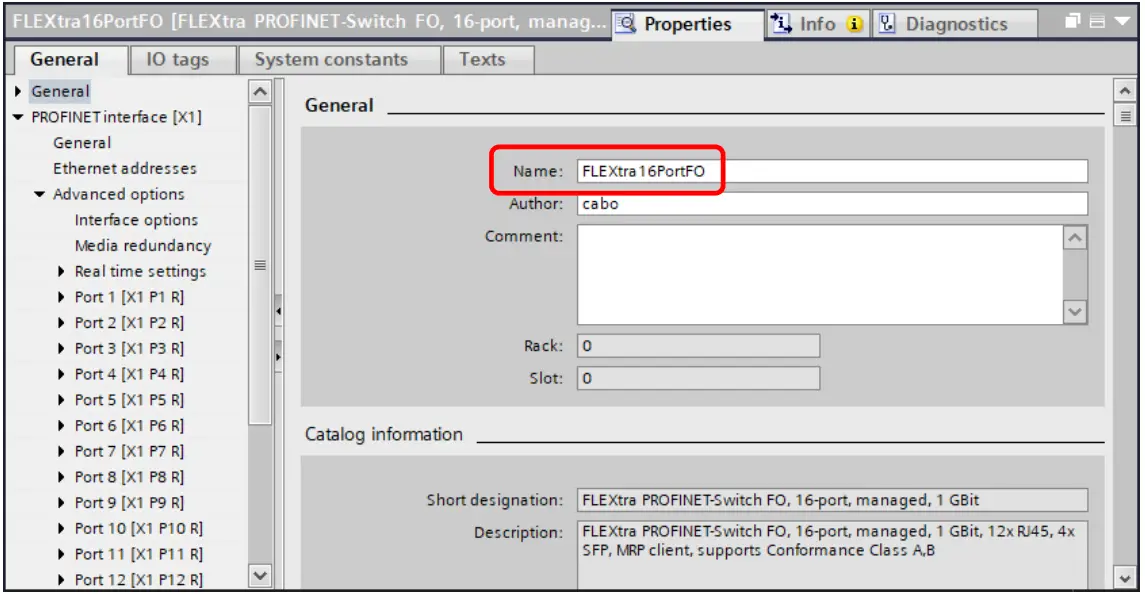The image size is (1145, 594).
Task: Expand Port 3 [X1 P3 R]
Action: click(x=61, y=349)
